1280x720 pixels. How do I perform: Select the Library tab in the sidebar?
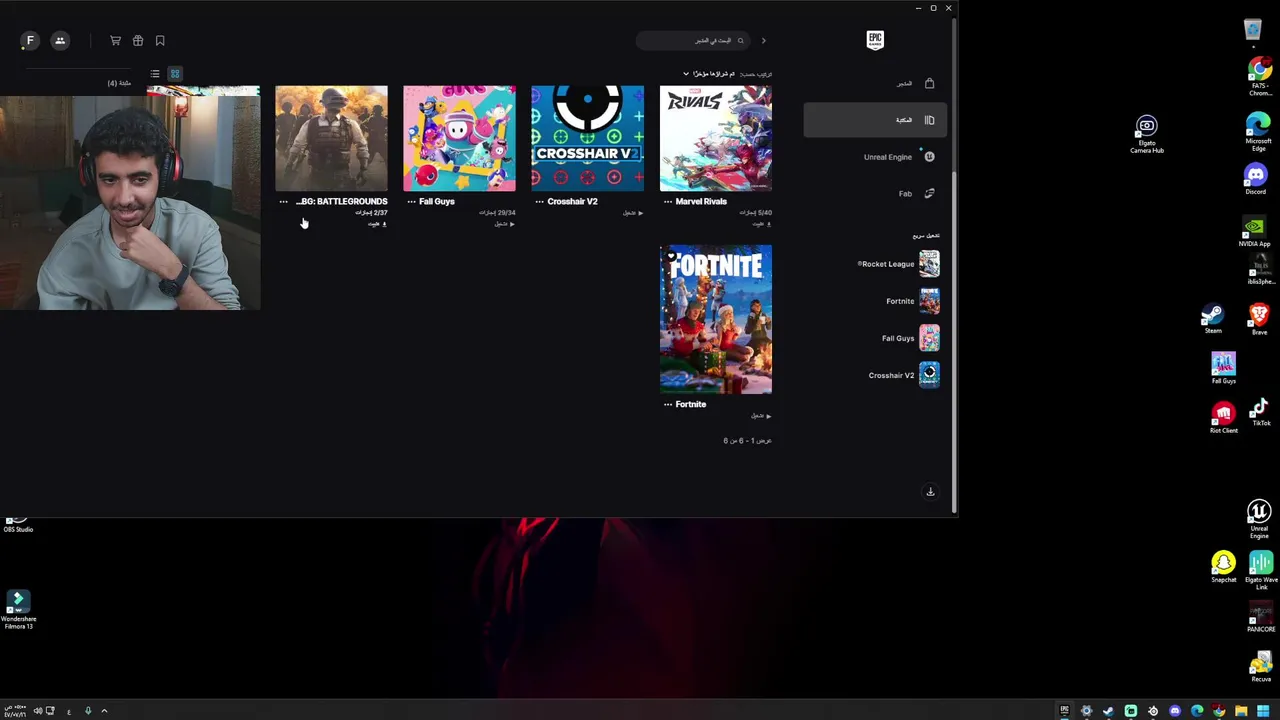pos(875,120)
